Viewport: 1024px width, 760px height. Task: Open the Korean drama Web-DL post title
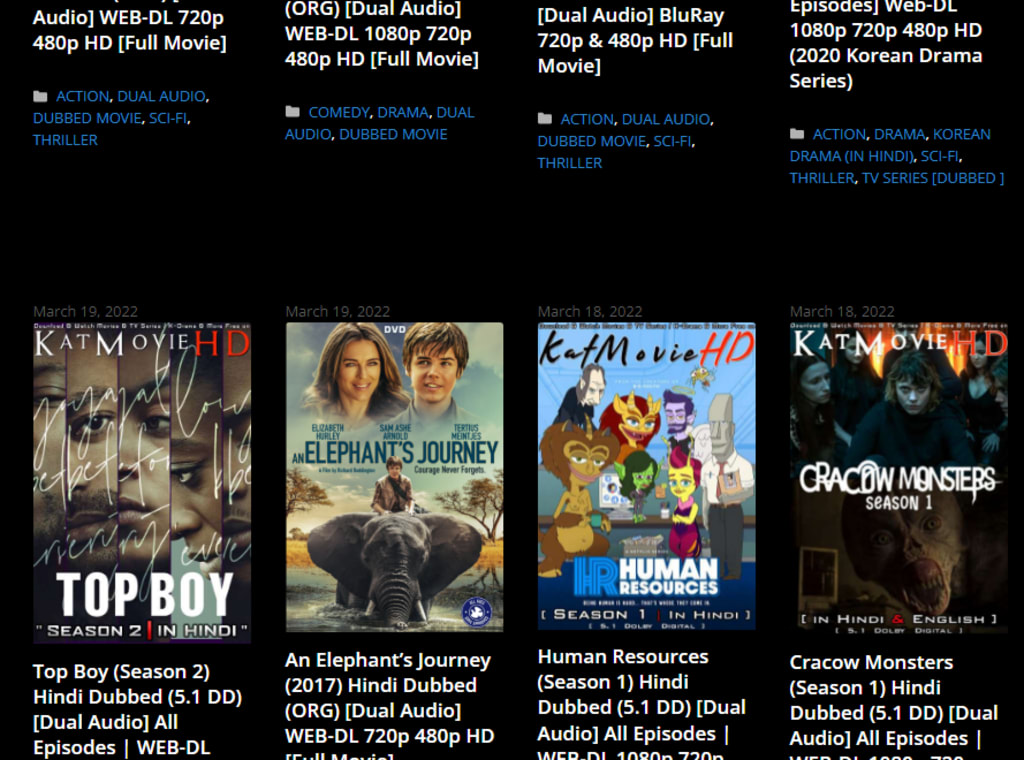(886, 42)
